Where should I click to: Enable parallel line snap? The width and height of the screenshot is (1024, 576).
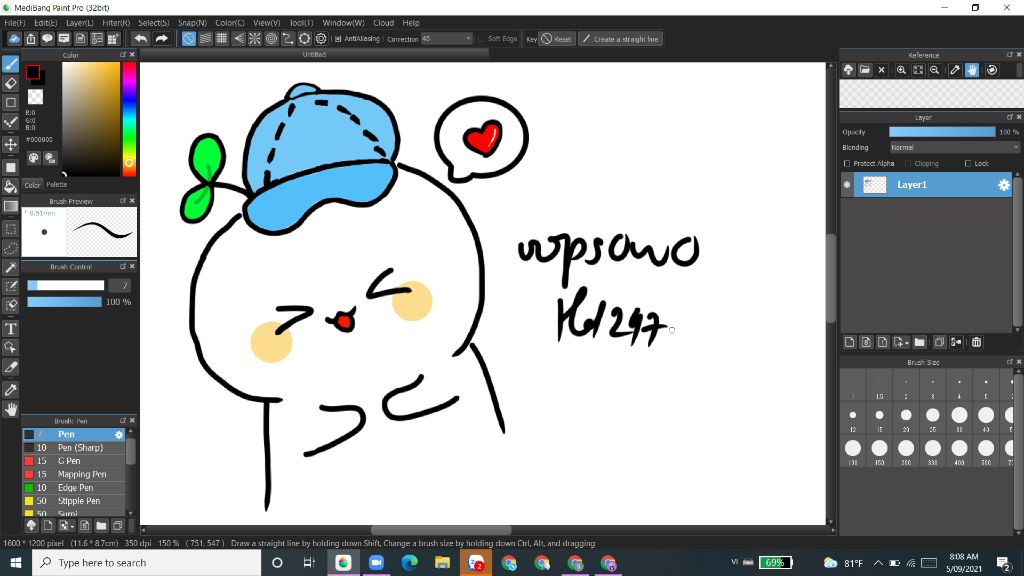tap(205, 39)
